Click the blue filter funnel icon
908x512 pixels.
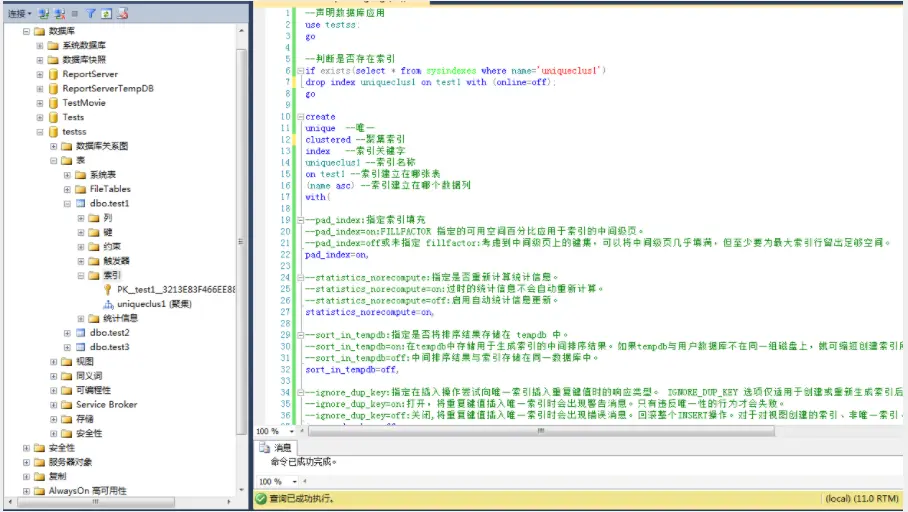click(91, 13)
